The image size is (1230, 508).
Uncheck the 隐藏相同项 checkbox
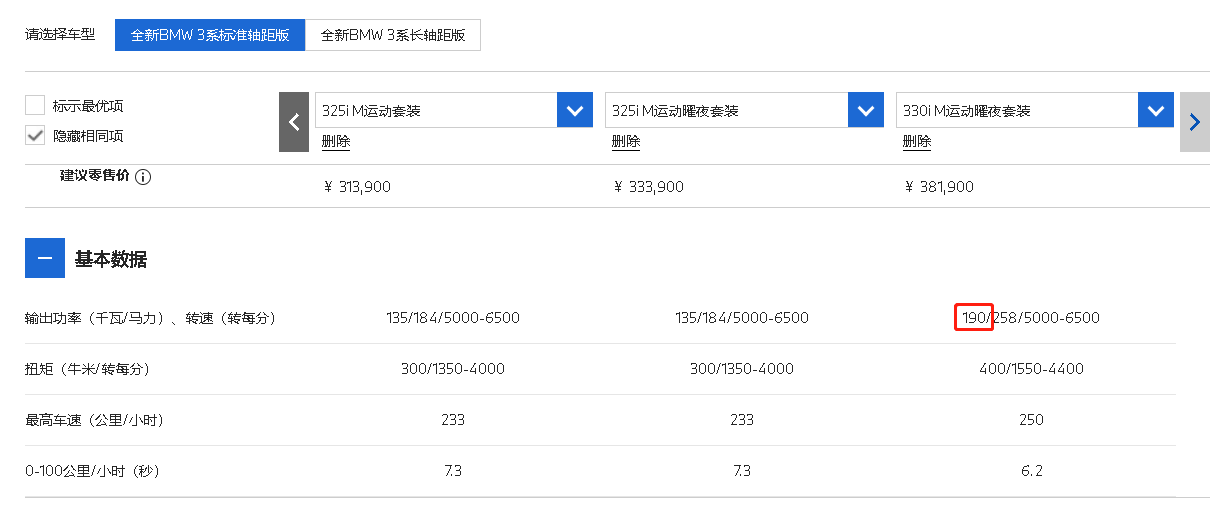pyautogui.click(x=35, y=135)
